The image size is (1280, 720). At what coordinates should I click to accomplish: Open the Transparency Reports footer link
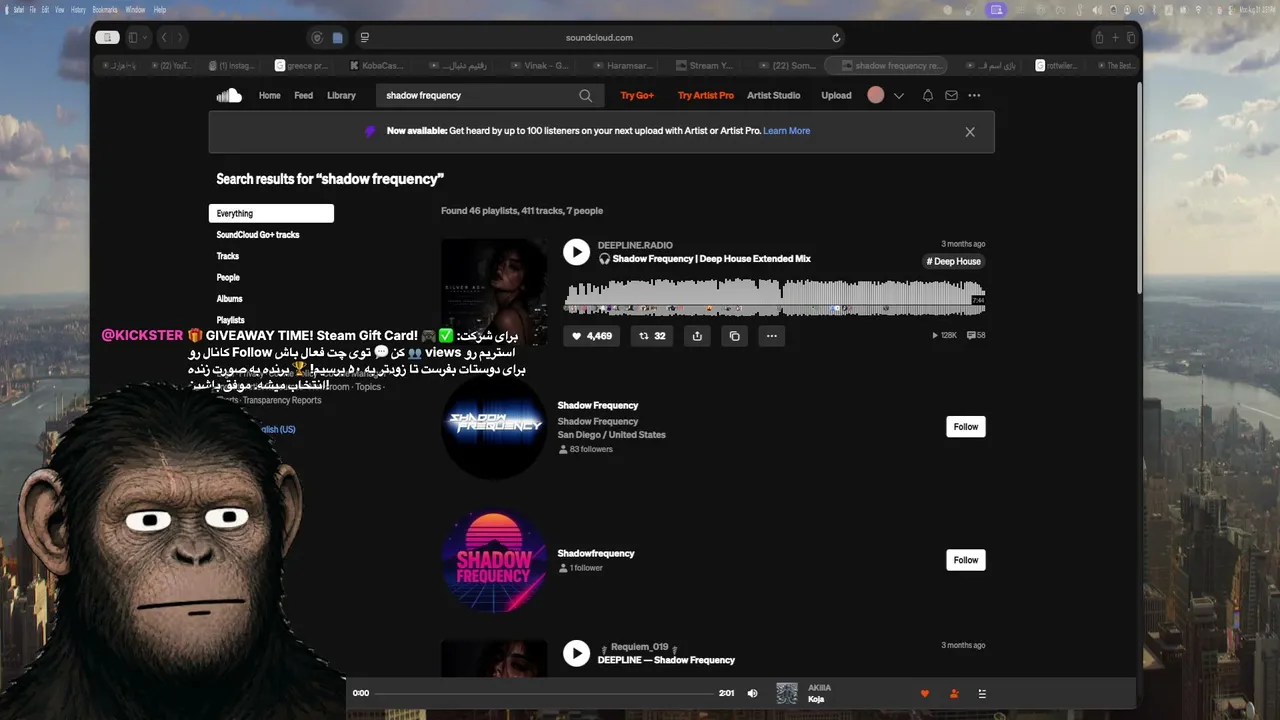click(x=282, y=400)
